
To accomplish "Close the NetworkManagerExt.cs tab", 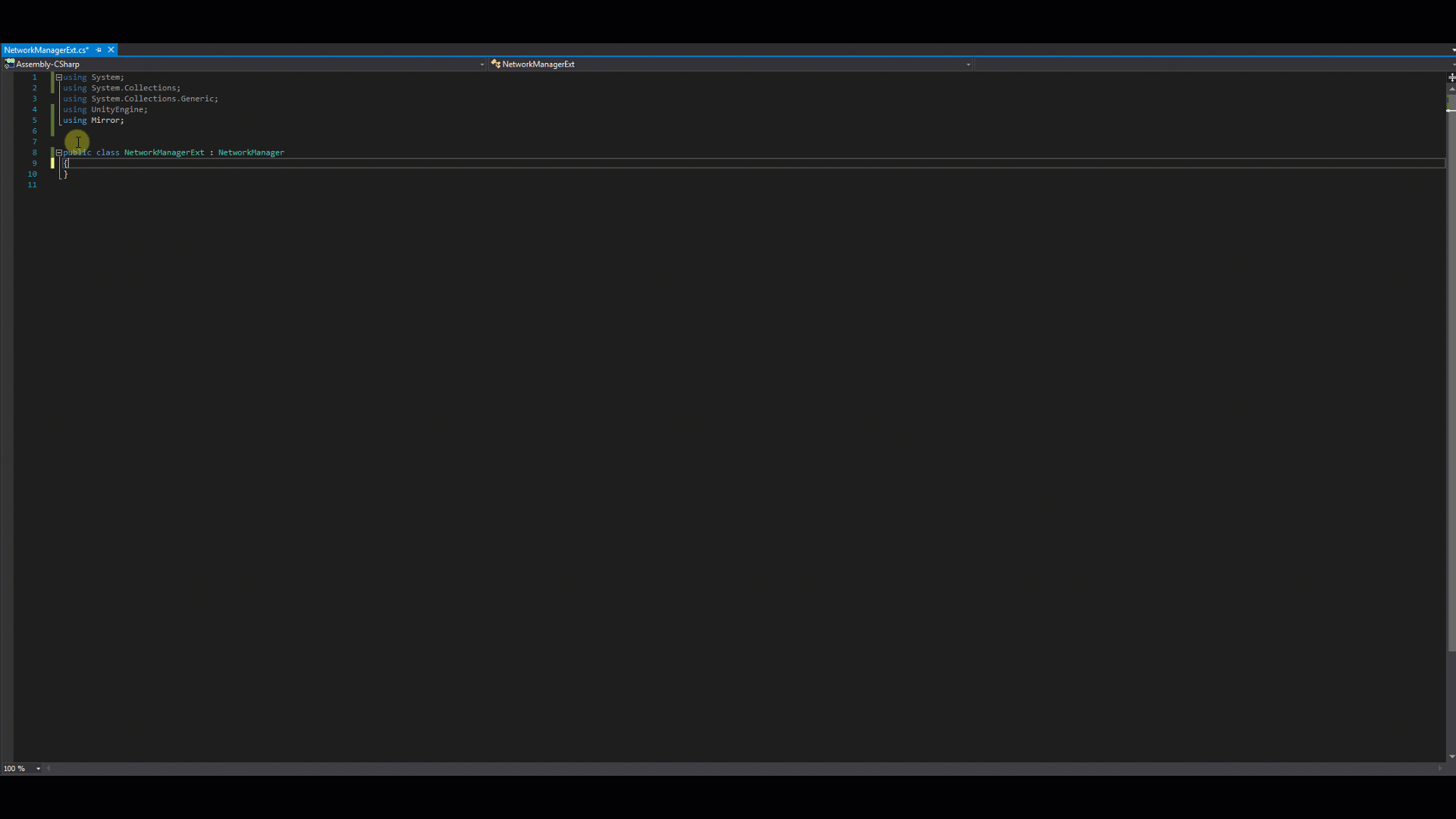I will point(111,49).
